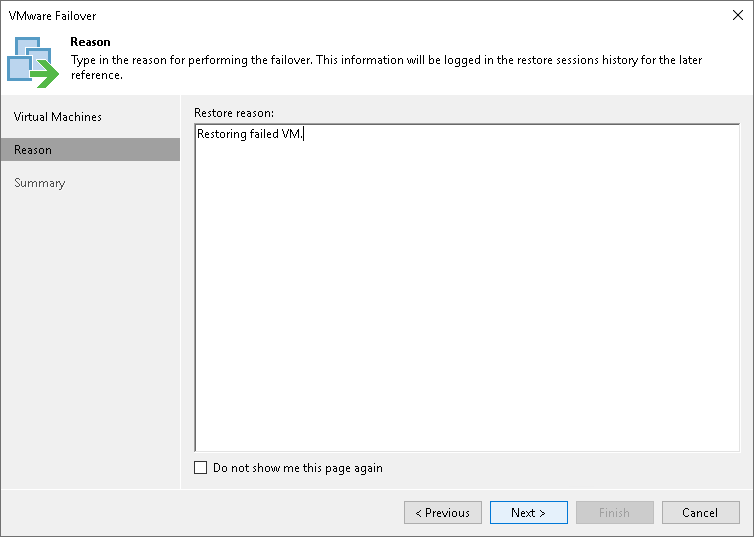Go back with the < Previous button
The height and width of the screenshot is (537, 754).
pyautogui.click(x=442, y=512)
